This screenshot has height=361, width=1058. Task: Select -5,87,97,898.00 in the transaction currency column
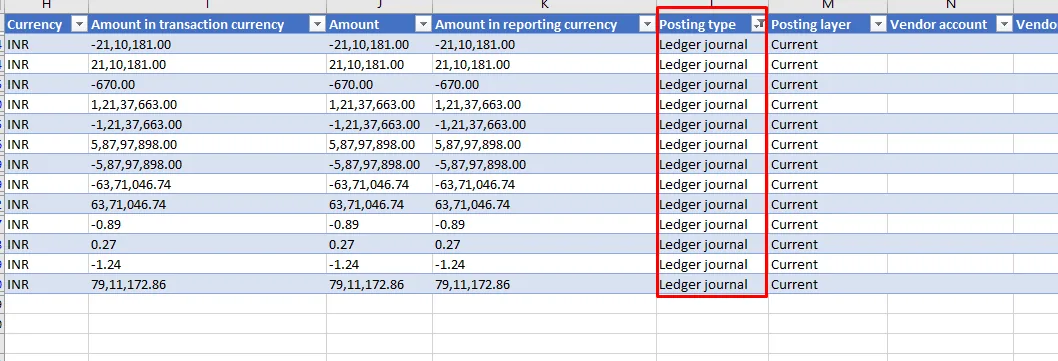207,164
